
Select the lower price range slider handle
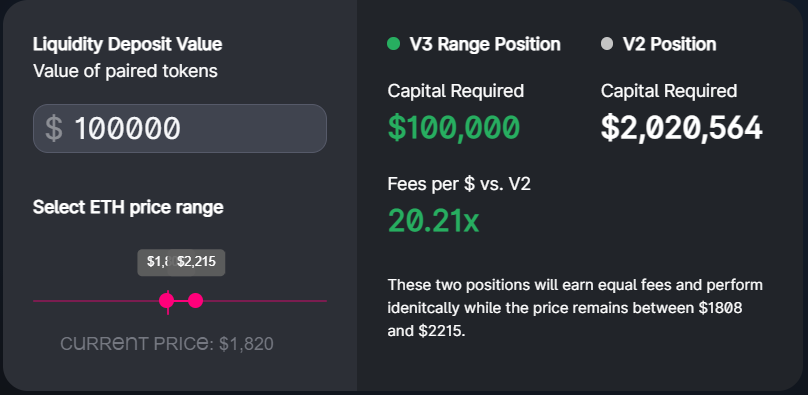coord(167,301)
